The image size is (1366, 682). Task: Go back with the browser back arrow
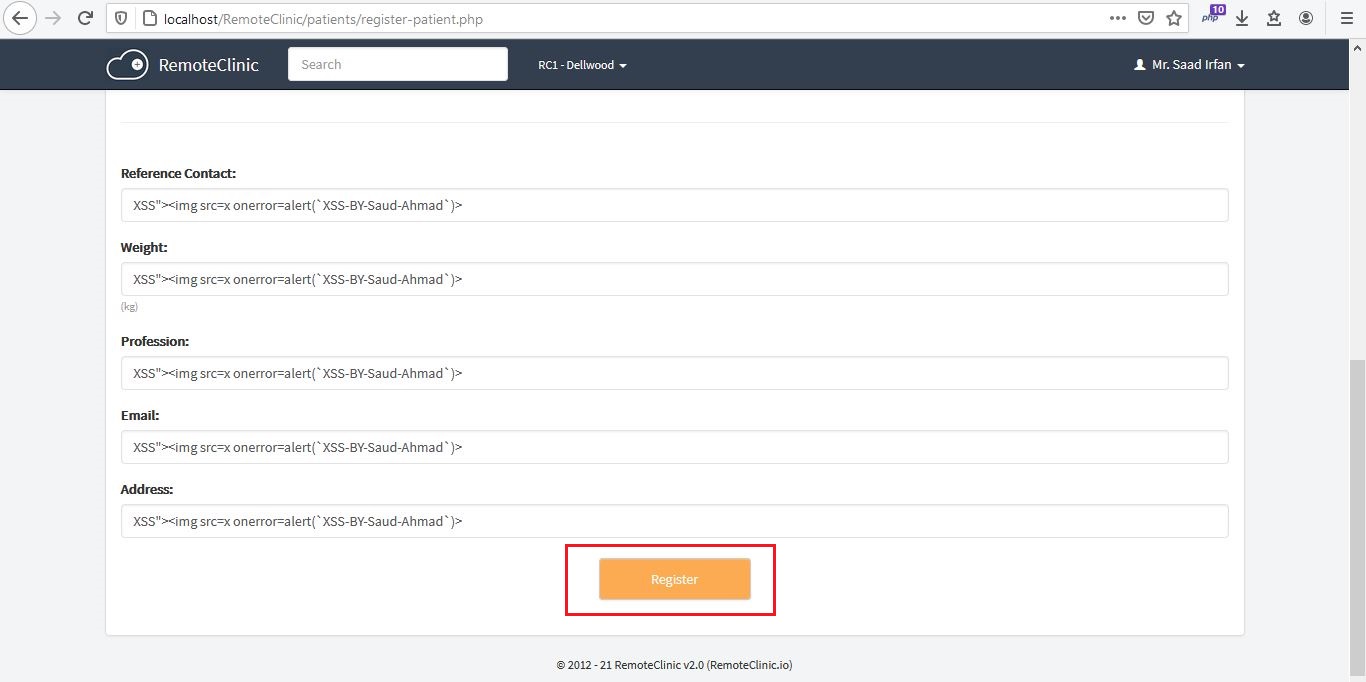coord(20,18)
